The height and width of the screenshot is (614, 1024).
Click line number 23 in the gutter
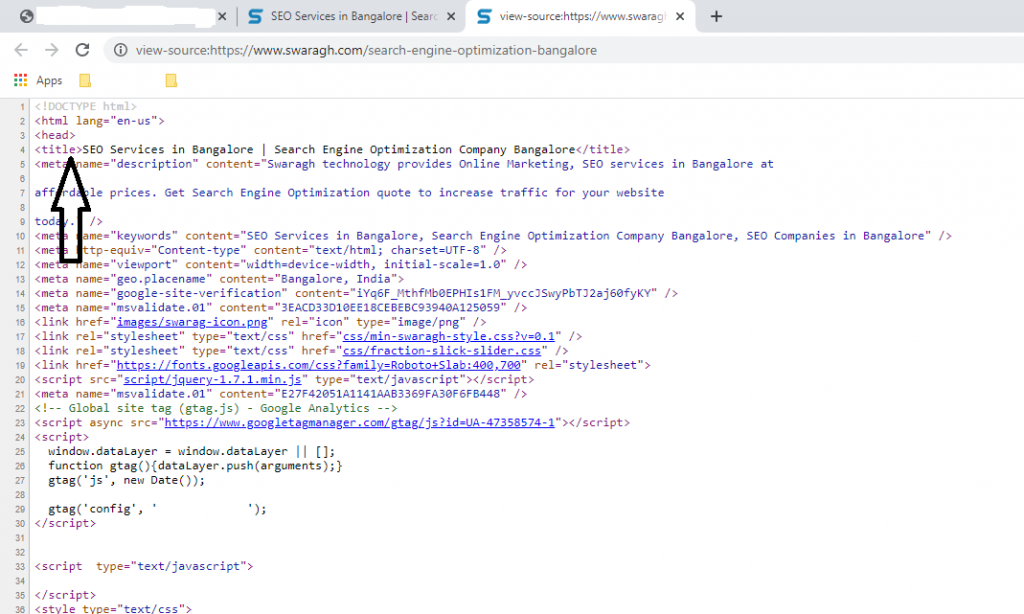pyautogui.click(x=20, y=423)
